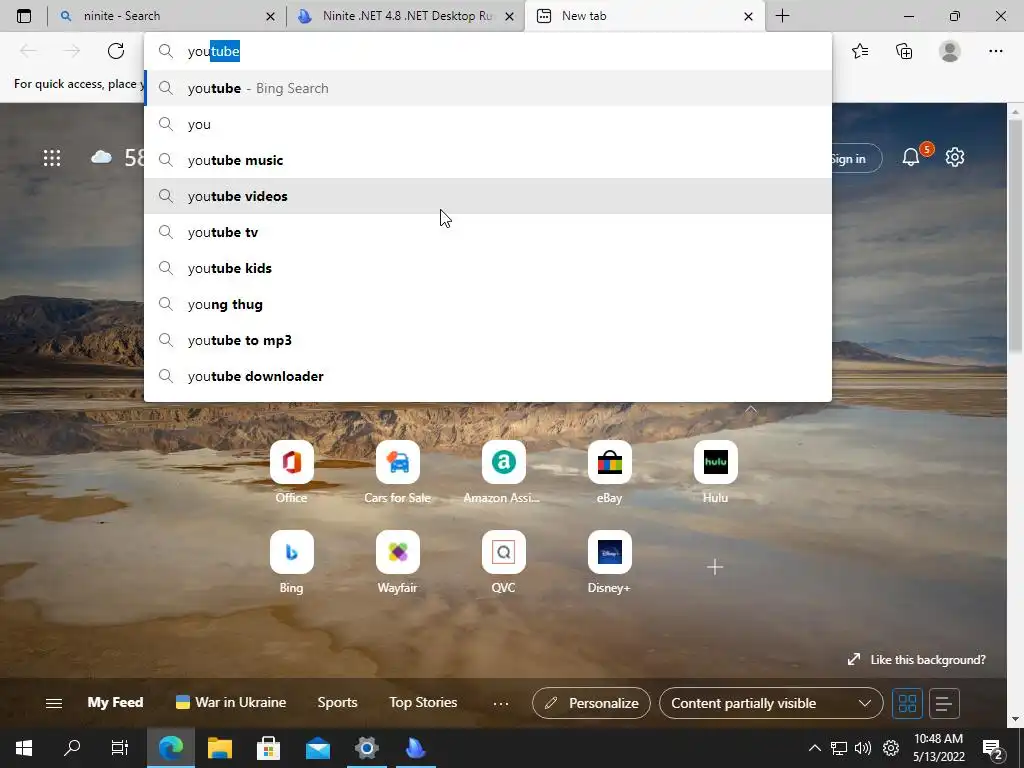Image resolution: width=1024 pixels, height=768 pixels.
Task: Add a new quick link site
Action: [715, 567]
